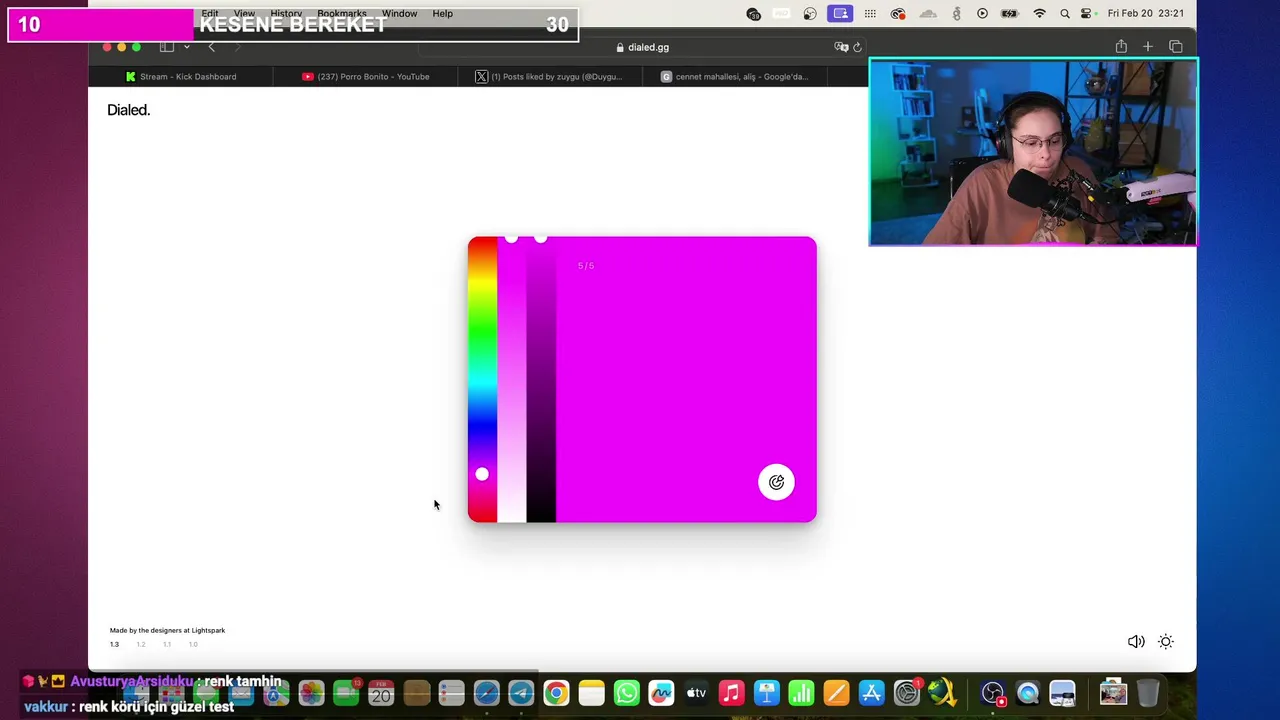Click the battery status icon
Viewport: 1280px width, 720px height.
click(x=1009, y=14)
